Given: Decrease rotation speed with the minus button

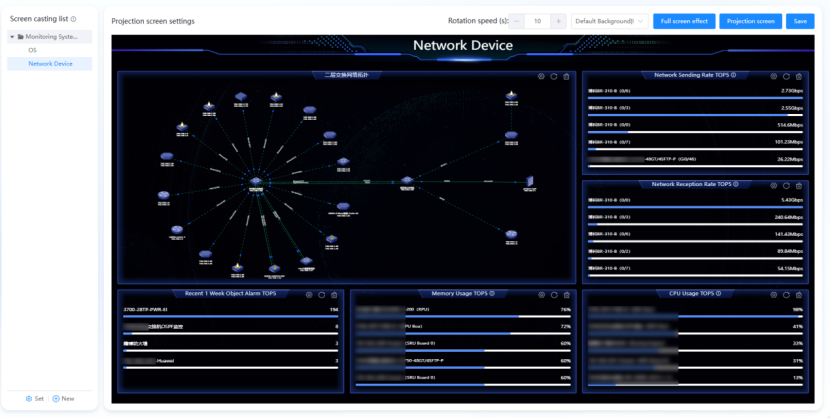Looking at the screenshot, I should [518, 21].
